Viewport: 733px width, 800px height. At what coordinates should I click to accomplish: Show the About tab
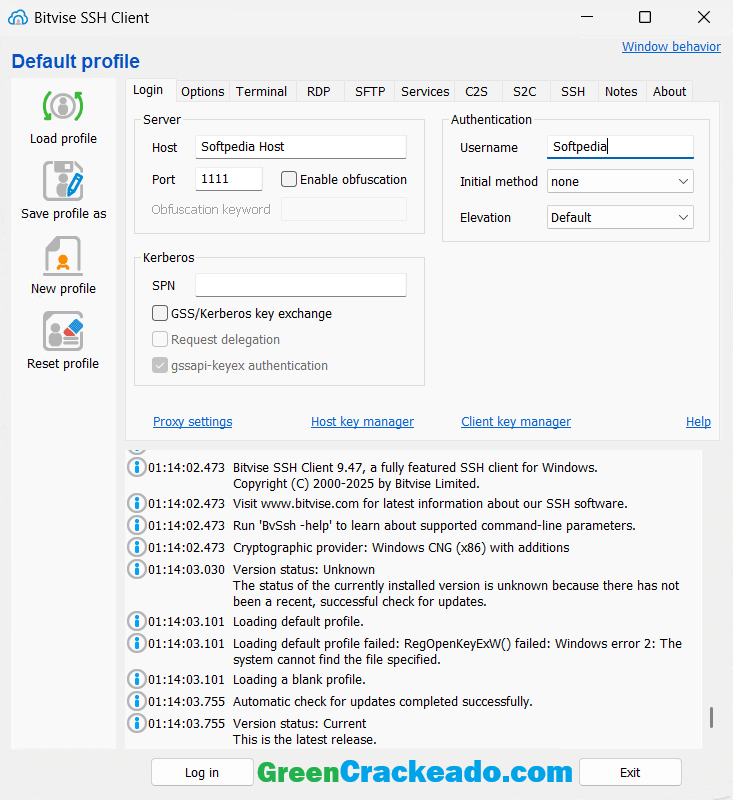click(669, 91)
